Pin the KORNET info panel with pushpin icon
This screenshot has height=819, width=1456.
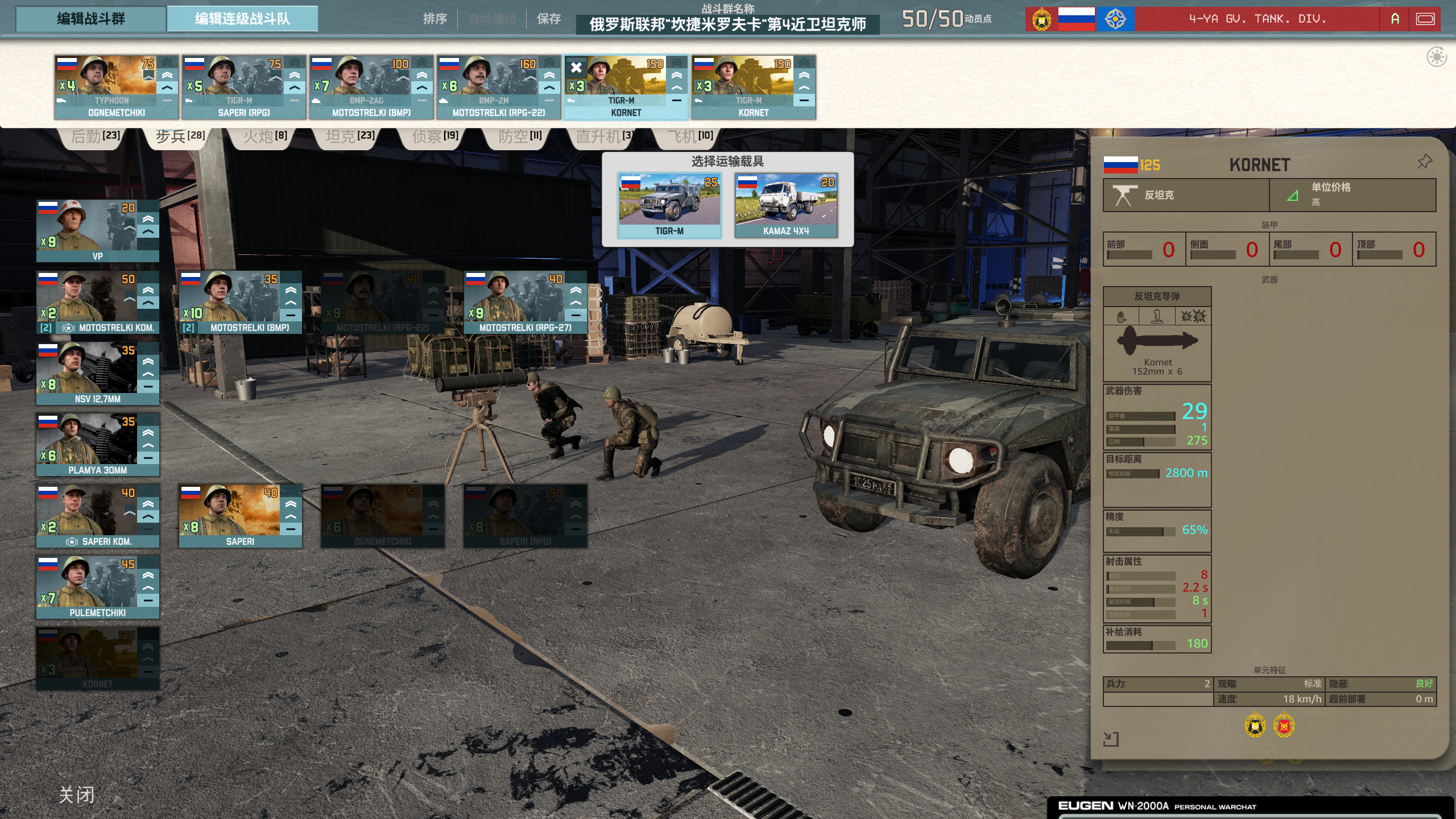tap(1424, 162)
